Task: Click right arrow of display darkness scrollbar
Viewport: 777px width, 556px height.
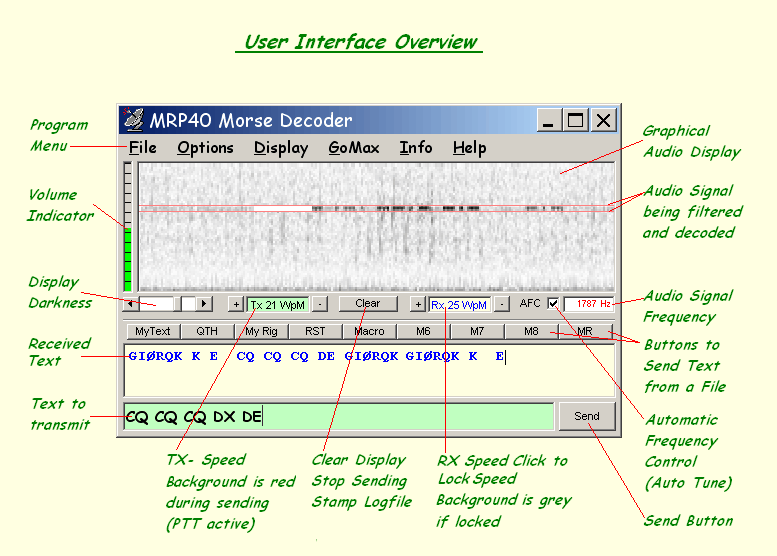Action: [204, 303]
